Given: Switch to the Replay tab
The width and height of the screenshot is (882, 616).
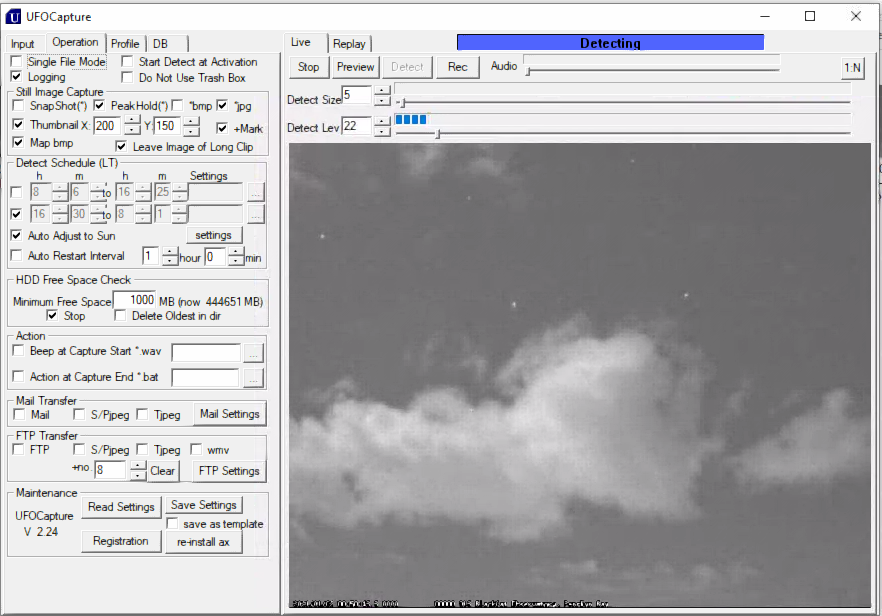Looking at the screenshot, I should [349, 44].
